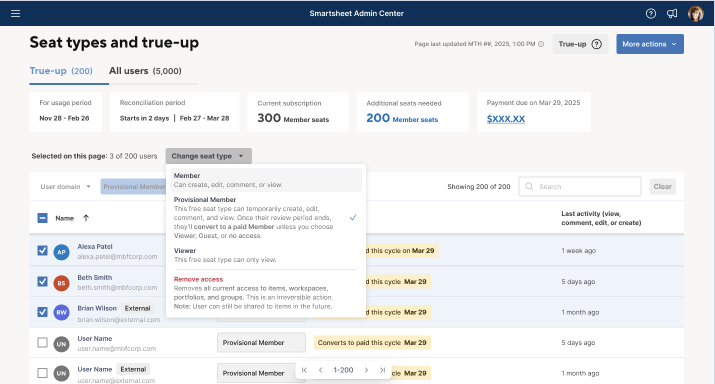Viewport: 715px width, 384px height.
Task: Click alexa.patel@mbfcorp.com email text
Action: click(117, 257)
